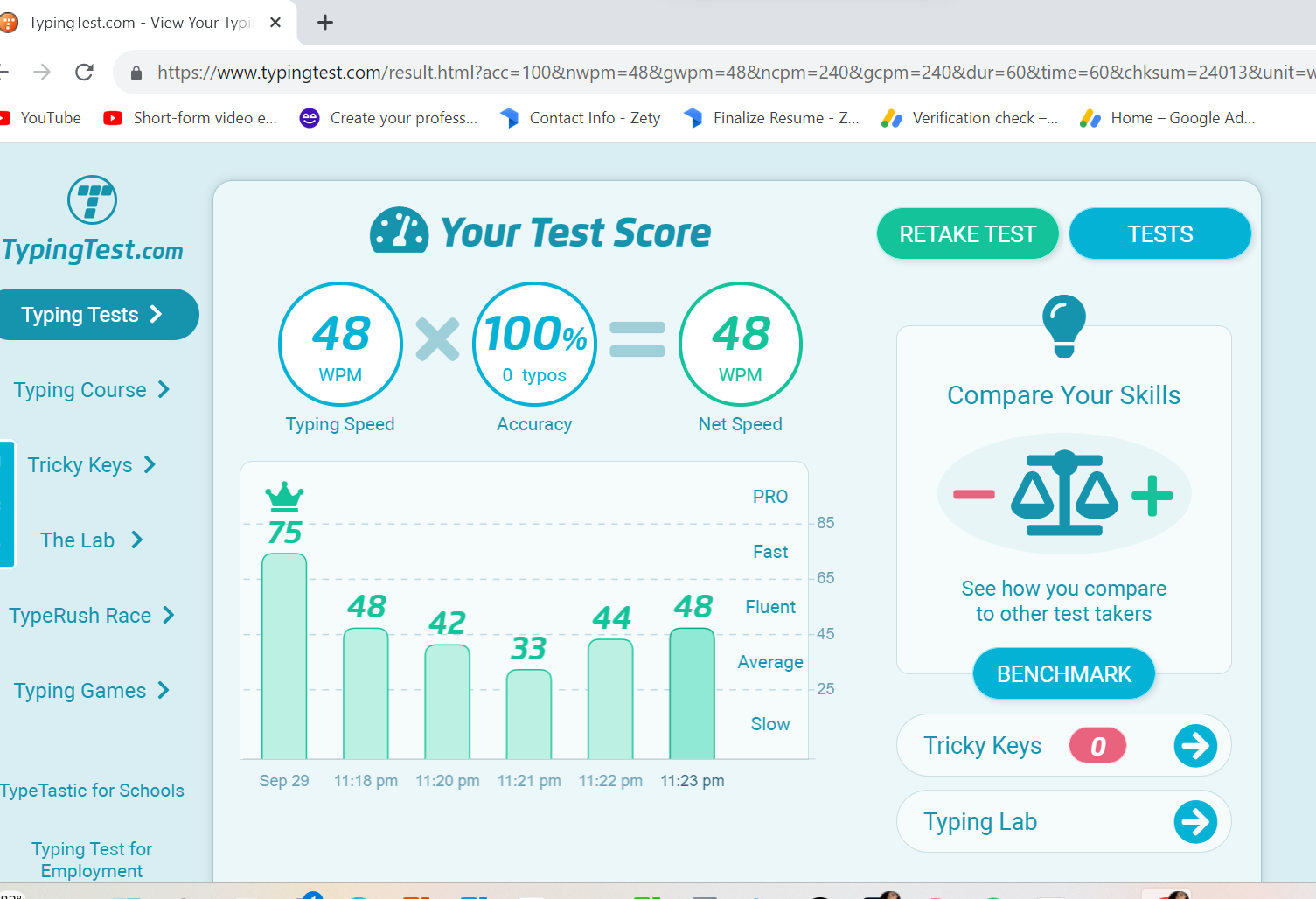1316x899 pixels.
Task: Click the crown icon above the 75 bar
Action: (284, 496)
